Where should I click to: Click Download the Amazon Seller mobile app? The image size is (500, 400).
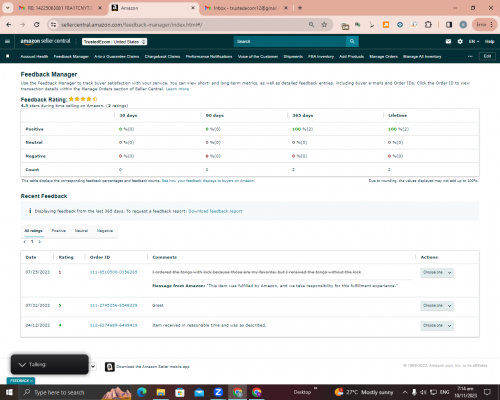(153, 367)
